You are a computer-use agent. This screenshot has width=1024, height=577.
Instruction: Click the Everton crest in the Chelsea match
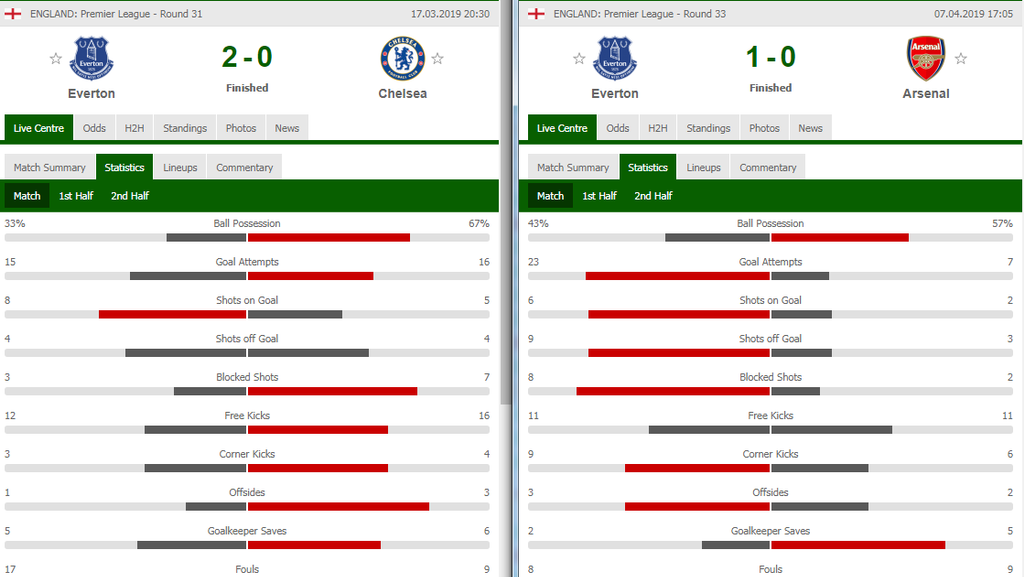pyautogui.click(x=91, y=58)
